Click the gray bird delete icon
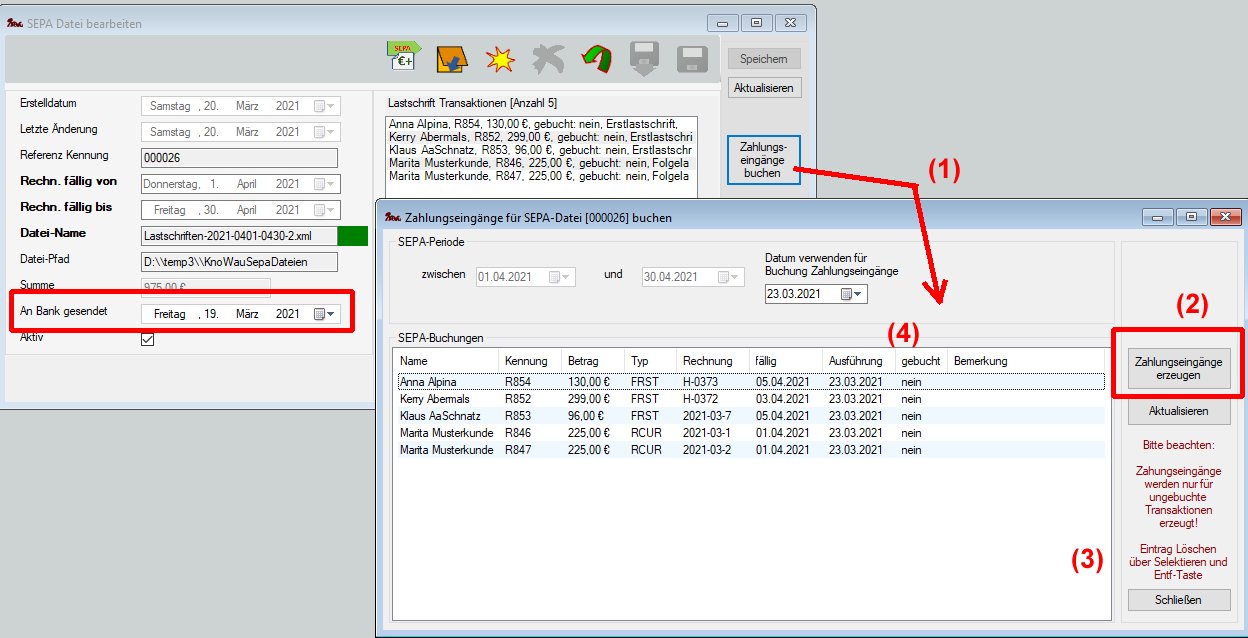The image size is (1248, 638). tap(547, 59)
